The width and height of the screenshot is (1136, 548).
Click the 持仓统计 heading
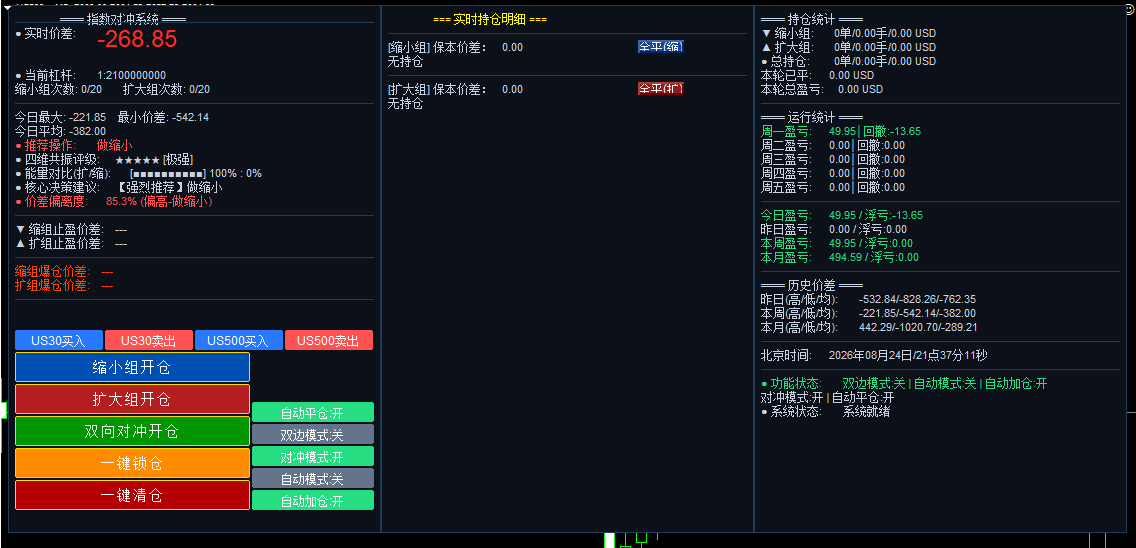pos(811,20)
